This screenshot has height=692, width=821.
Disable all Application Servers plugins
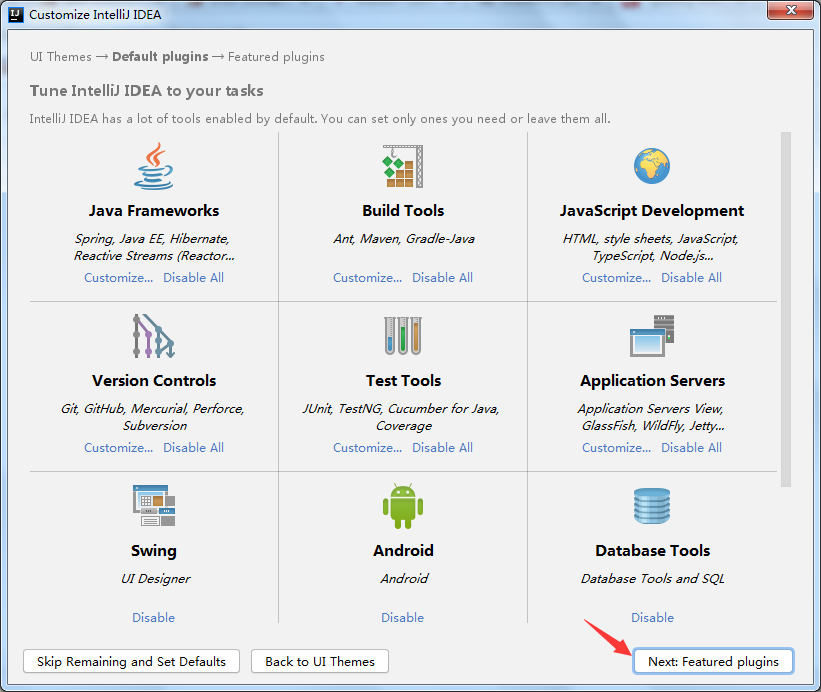[692, 448]
